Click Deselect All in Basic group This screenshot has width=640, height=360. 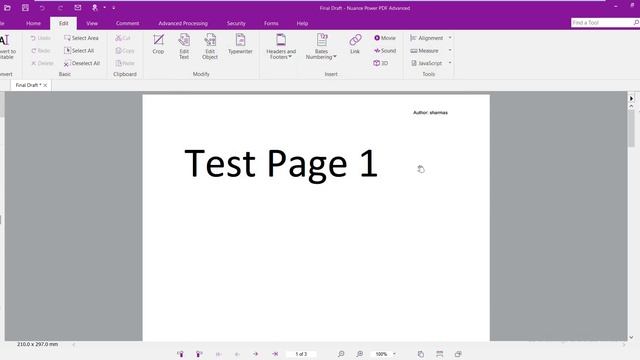82,63
